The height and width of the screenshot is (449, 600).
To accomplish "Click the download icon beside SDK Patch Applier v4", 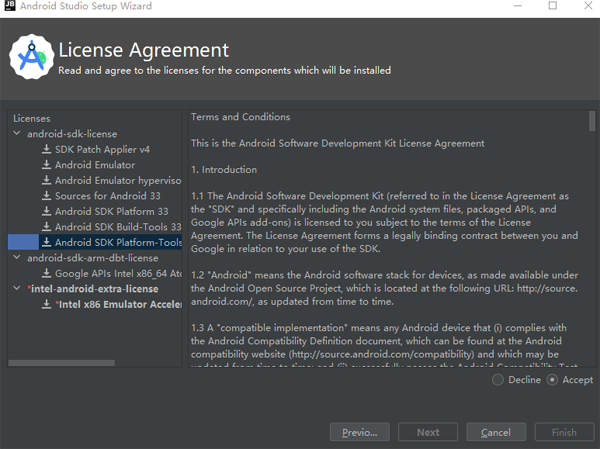I will (46, 149).
